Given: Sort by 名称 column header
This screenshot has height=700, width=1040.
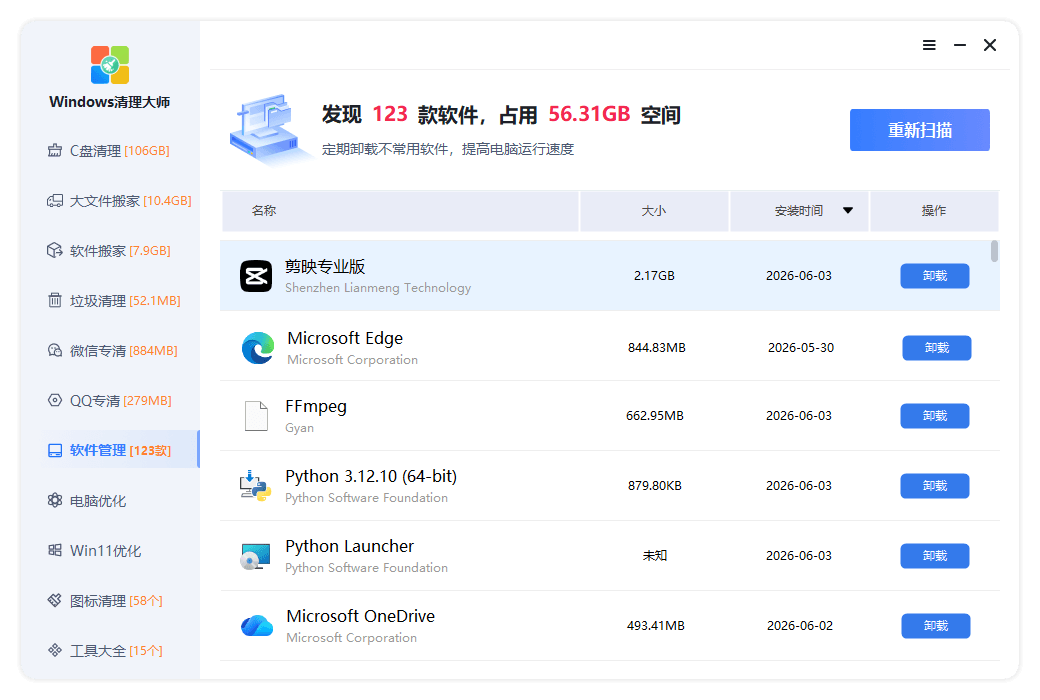Looking at the screenshot, I should point(400,211).
